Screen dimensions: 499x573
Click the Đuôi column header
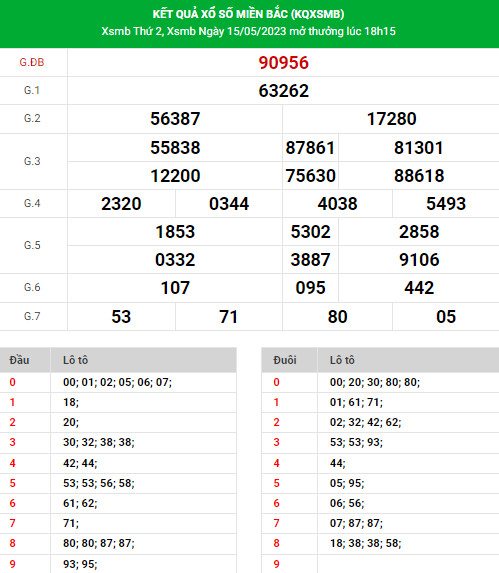click(x=285, y=360)
